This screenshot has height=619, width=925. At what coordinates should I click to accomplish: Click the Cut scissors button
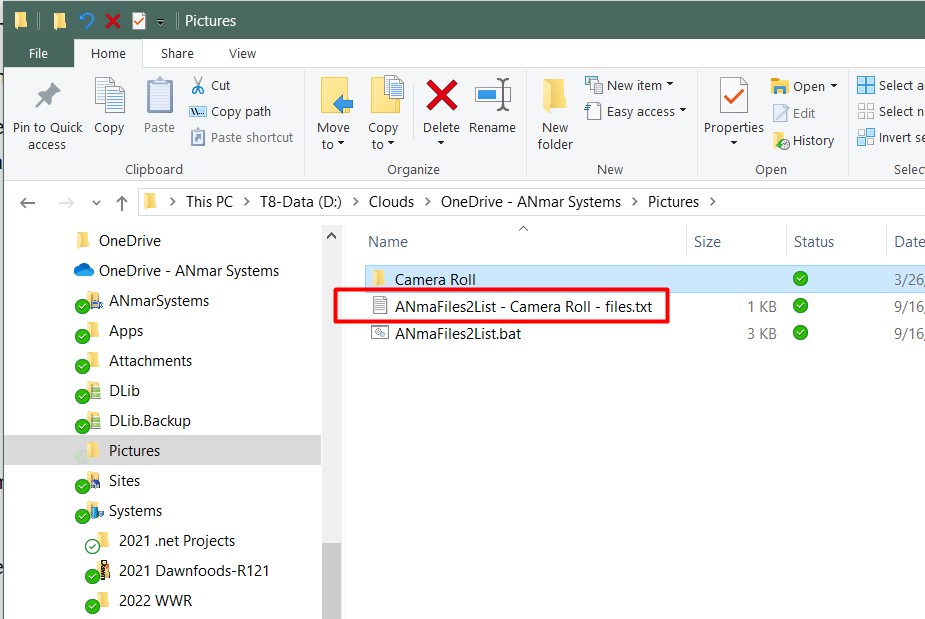coord(210,85)
